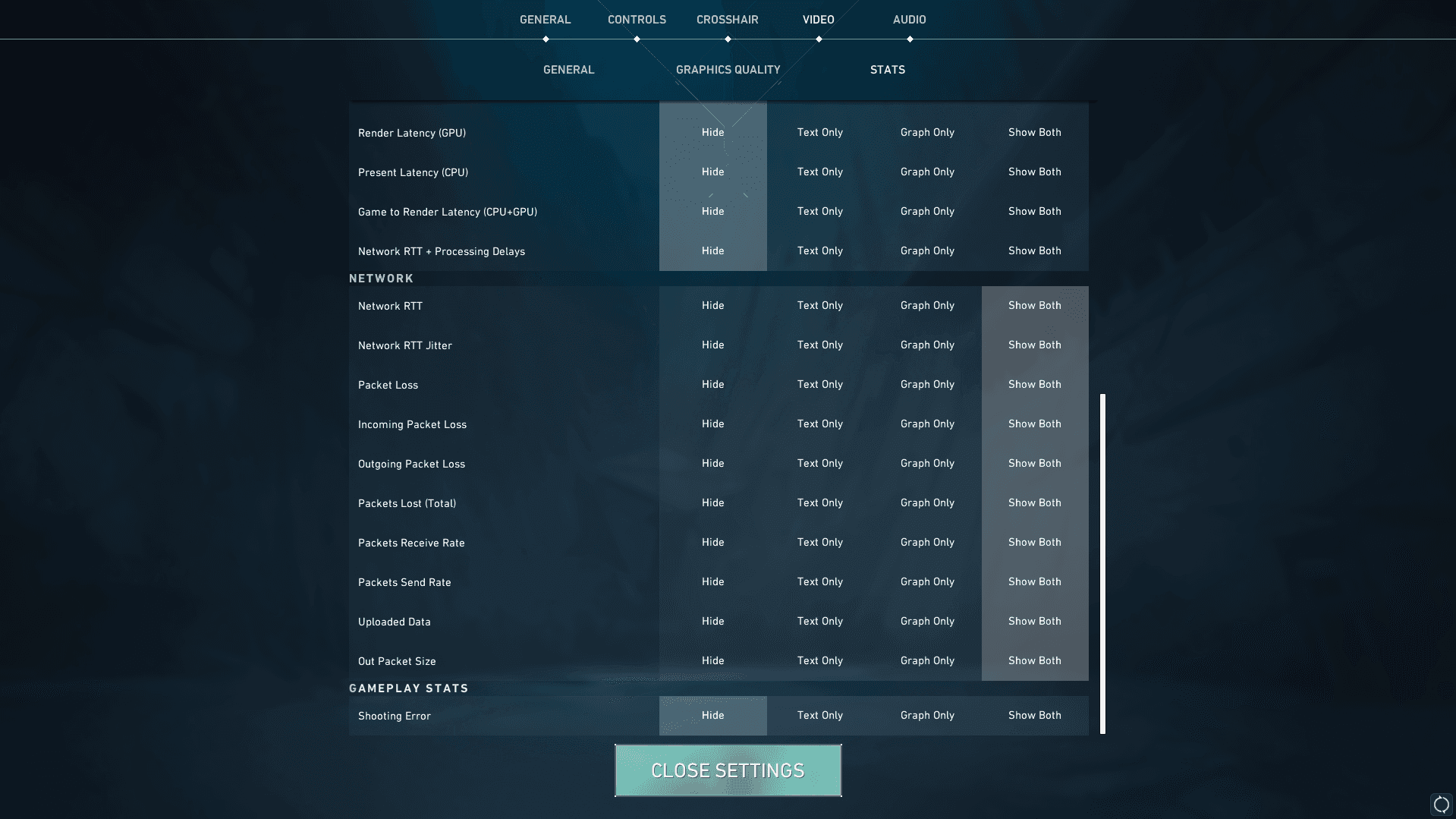This screenshot has width=1456, height=819.
Task: Select Show Both for Outgoing Packet Loss
Action: coord(1035,464)
